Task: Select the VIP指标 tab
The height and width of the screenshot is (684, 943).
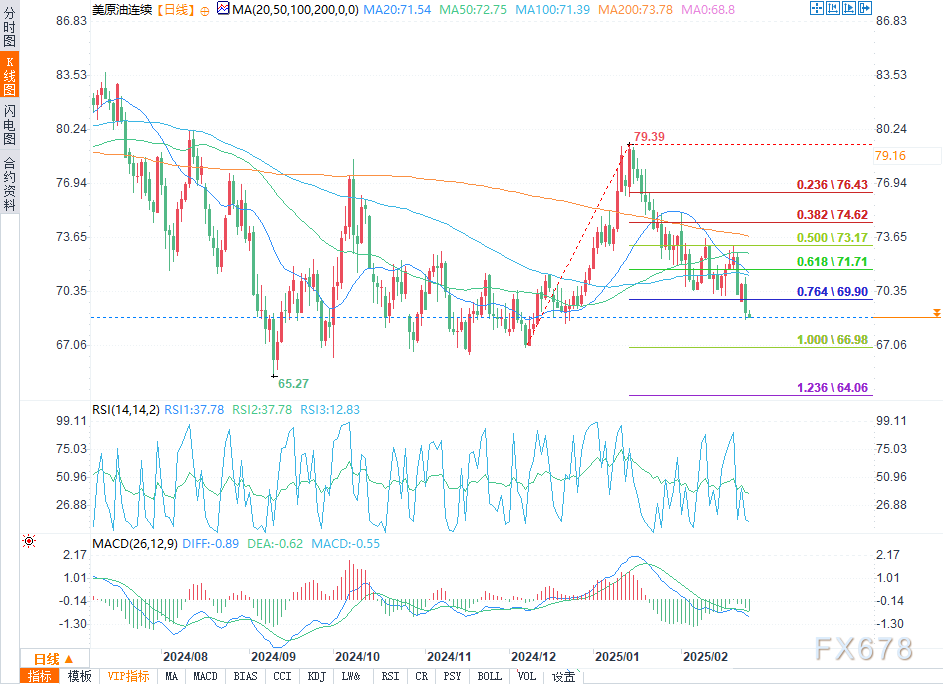Action: 127,676
